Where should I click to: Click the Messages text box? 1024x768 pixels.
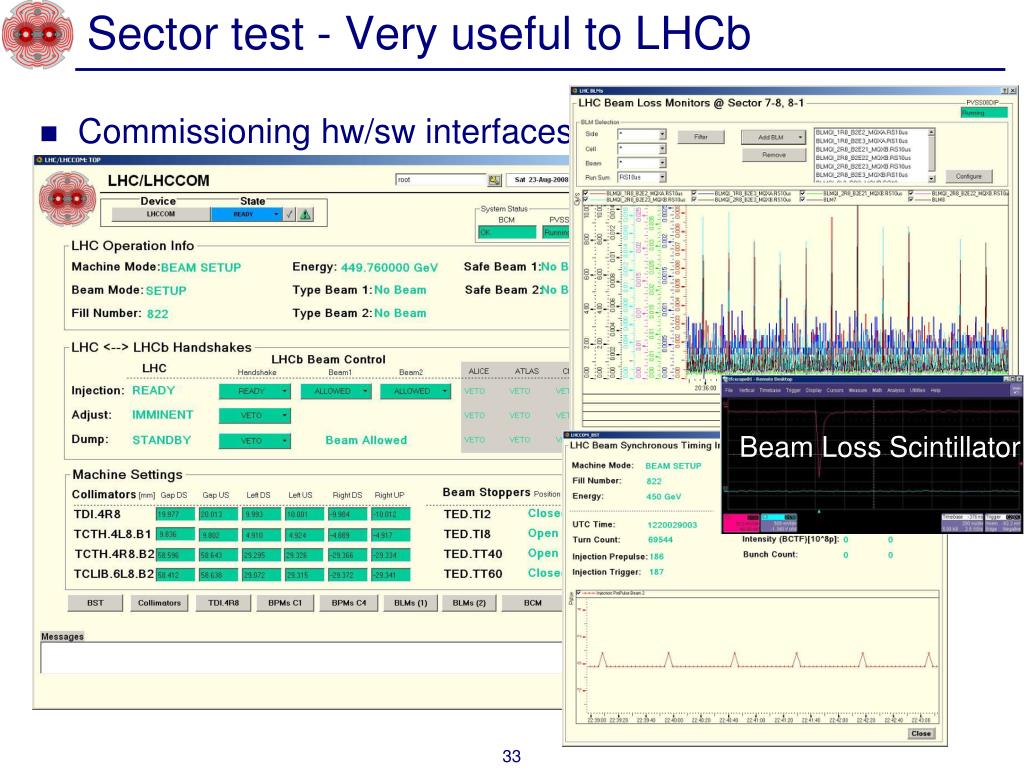(x=301, y=658)
